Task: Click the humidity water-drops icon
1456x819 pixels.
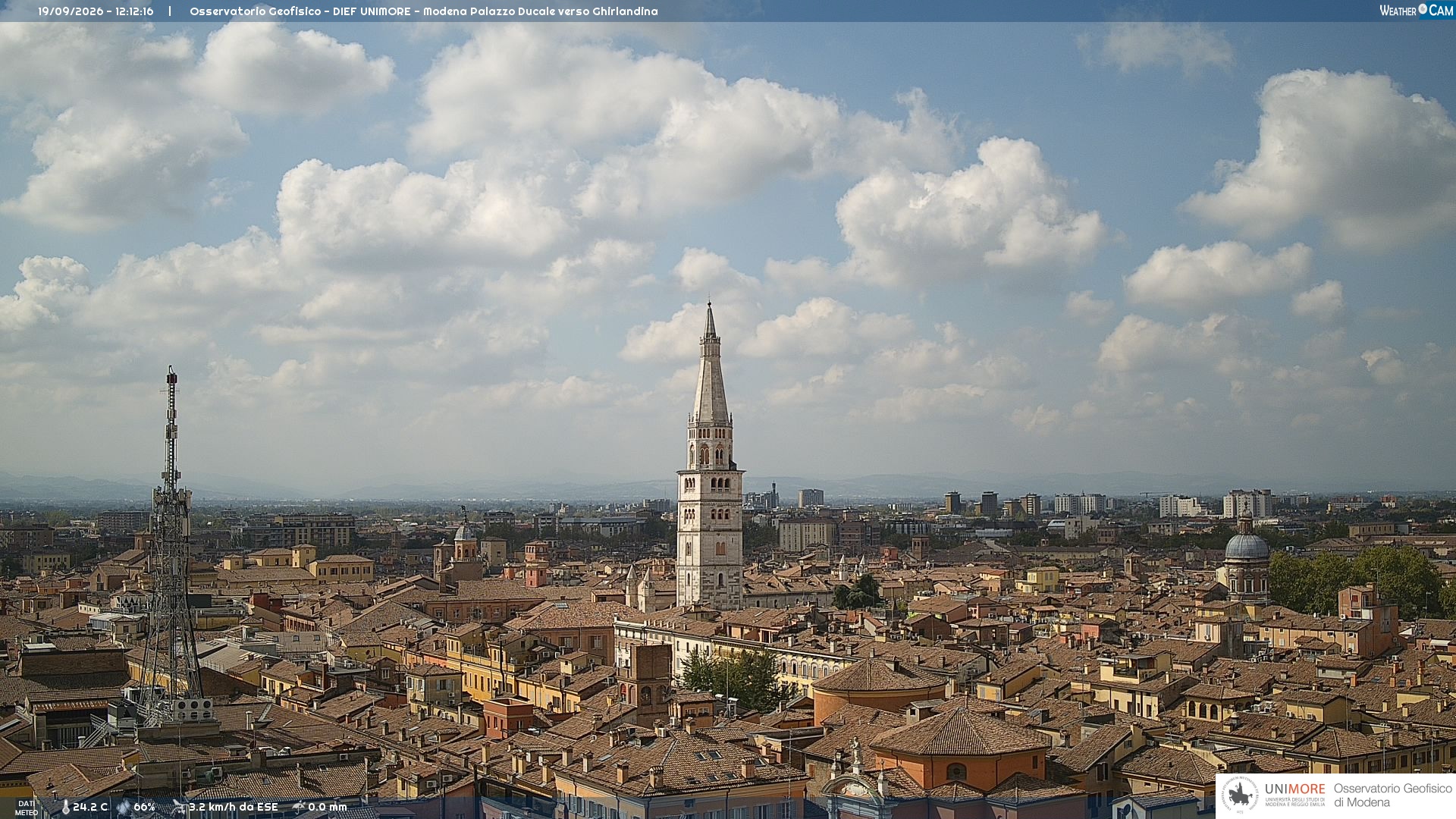Action: (x=124, y=808)
